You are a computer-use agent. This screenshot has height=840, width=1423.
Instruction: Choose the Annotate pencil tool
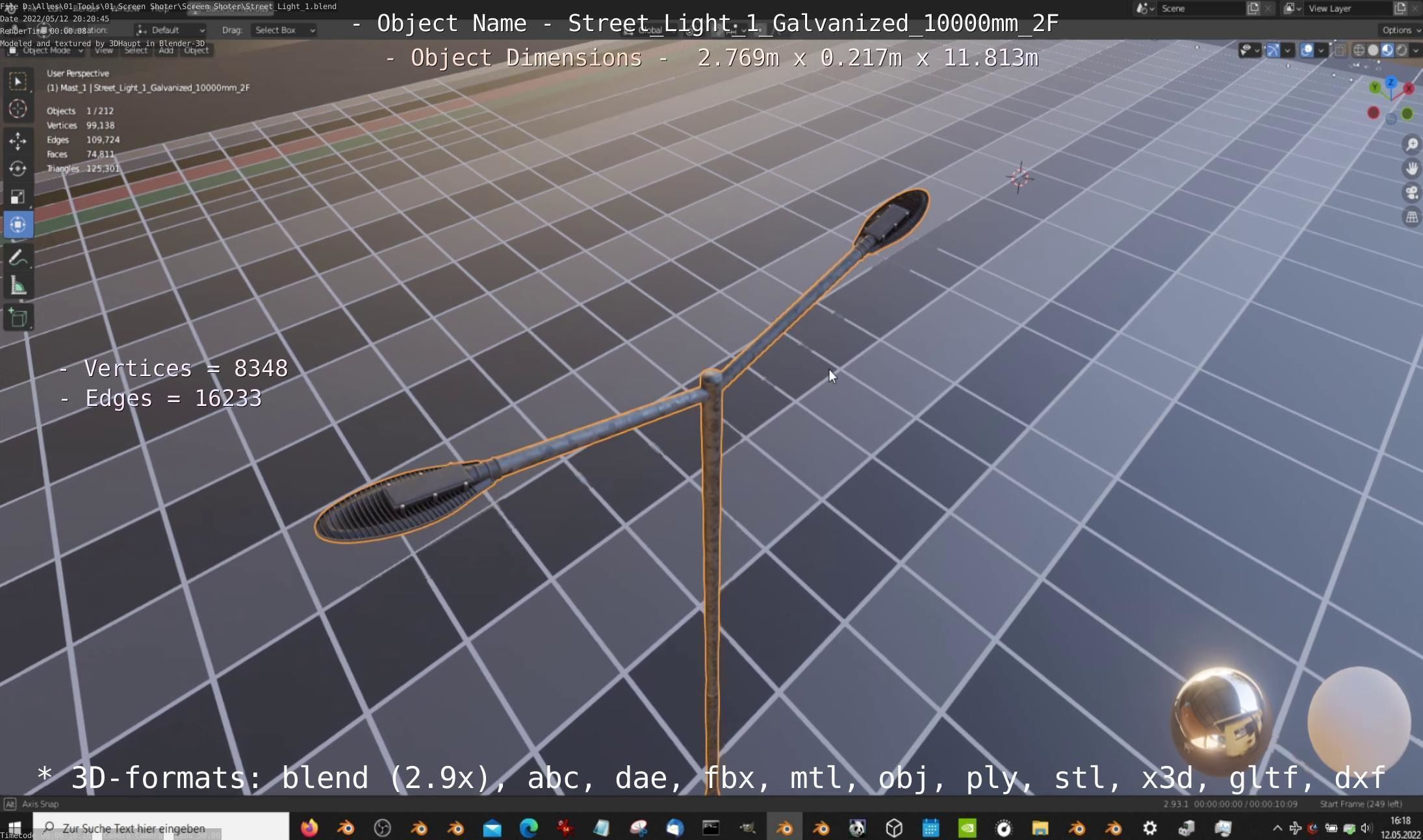pos(18,258)
